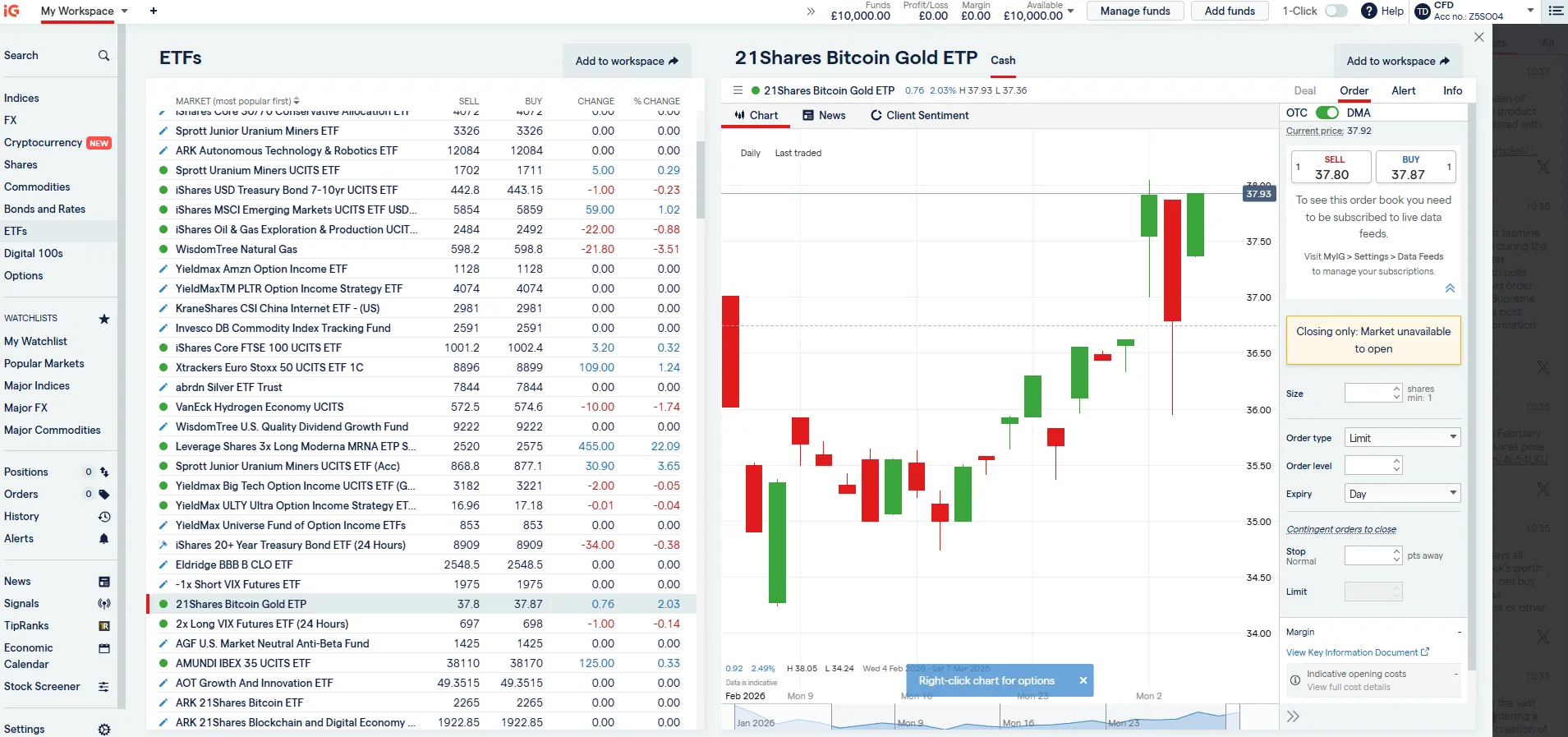The image size is (1568, 737).
Task: Click Daily interval label on chart
Action: [750, 153]
